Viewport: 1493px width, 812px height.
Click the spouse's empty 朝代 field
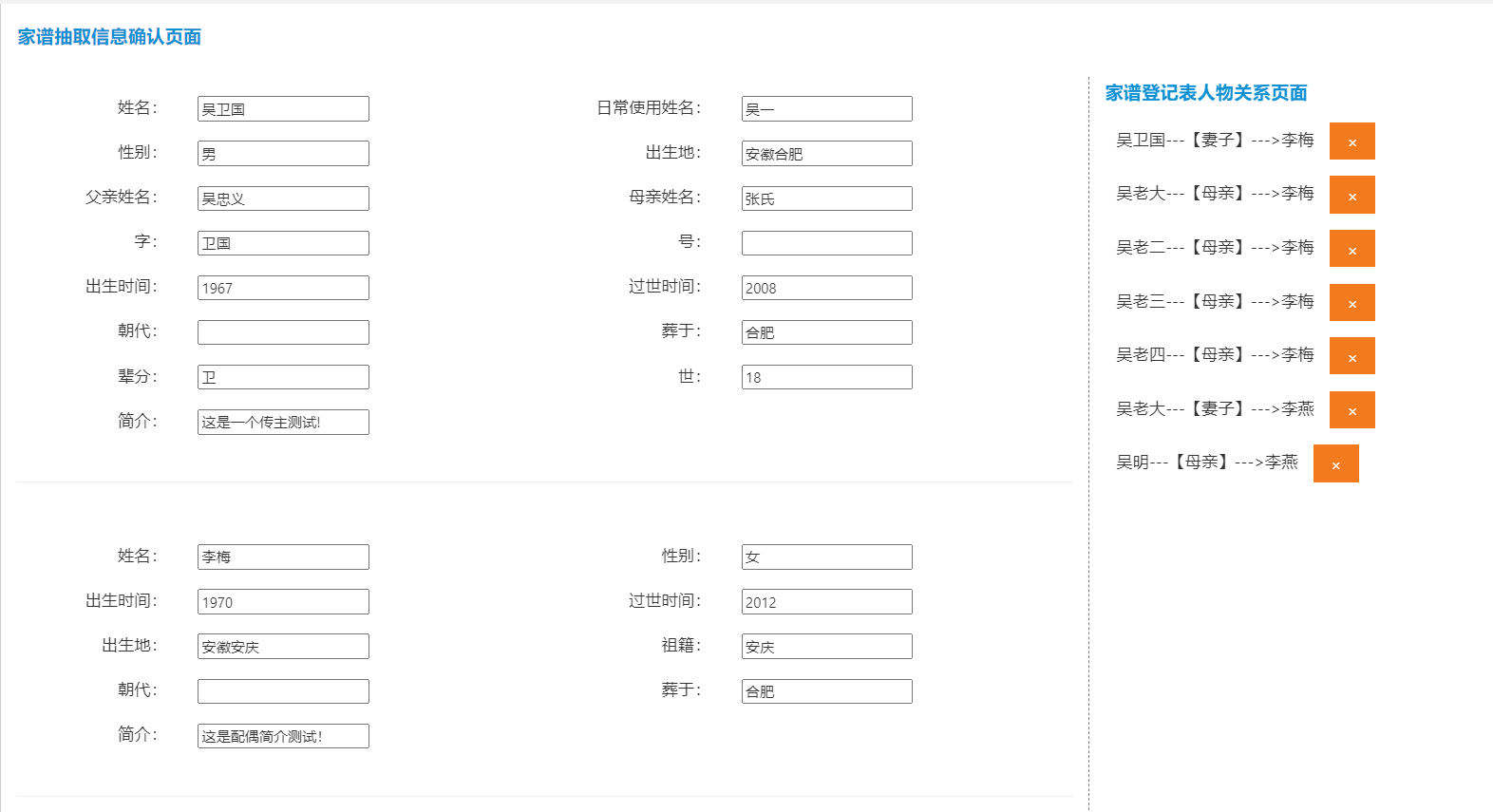click(283, 691)
